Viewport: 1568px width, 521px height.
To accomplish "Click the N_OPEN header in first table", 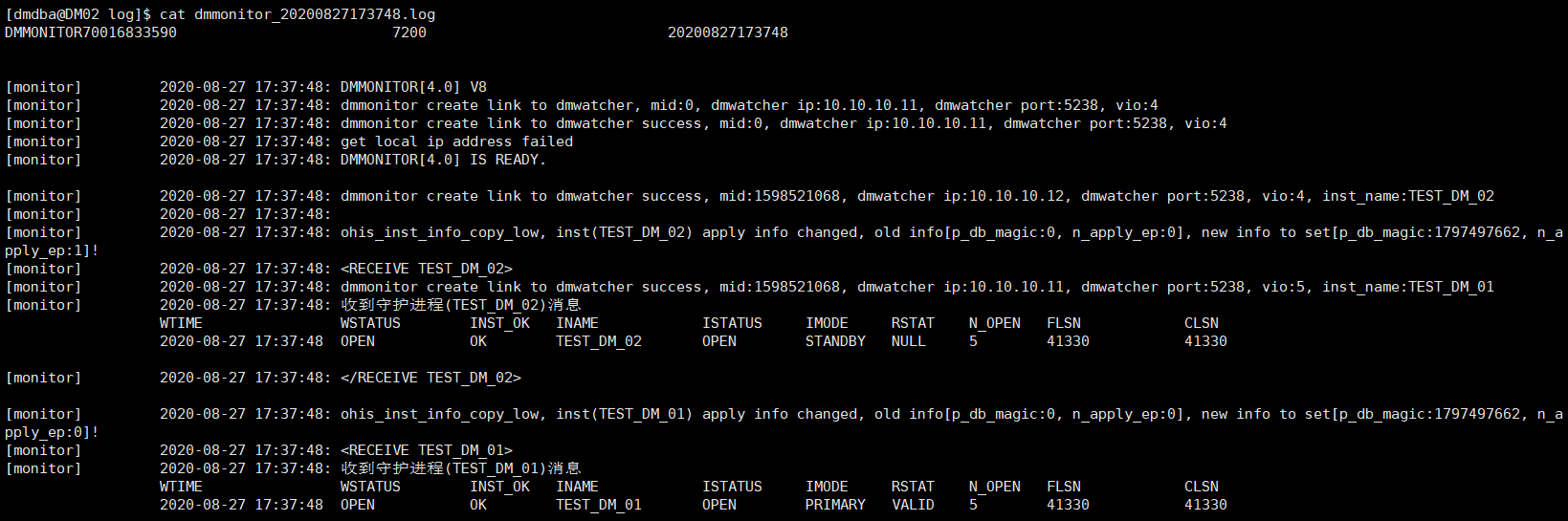I will 995,323.
